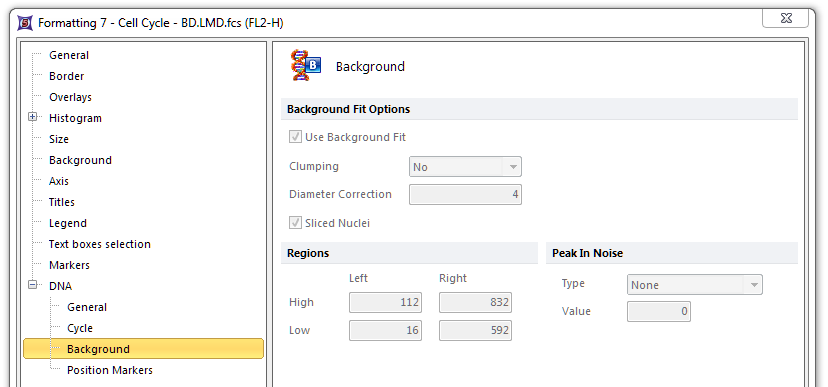Select General under the DNA node
The height and width of the screenshot is (387, 828).
click(87, 307)
